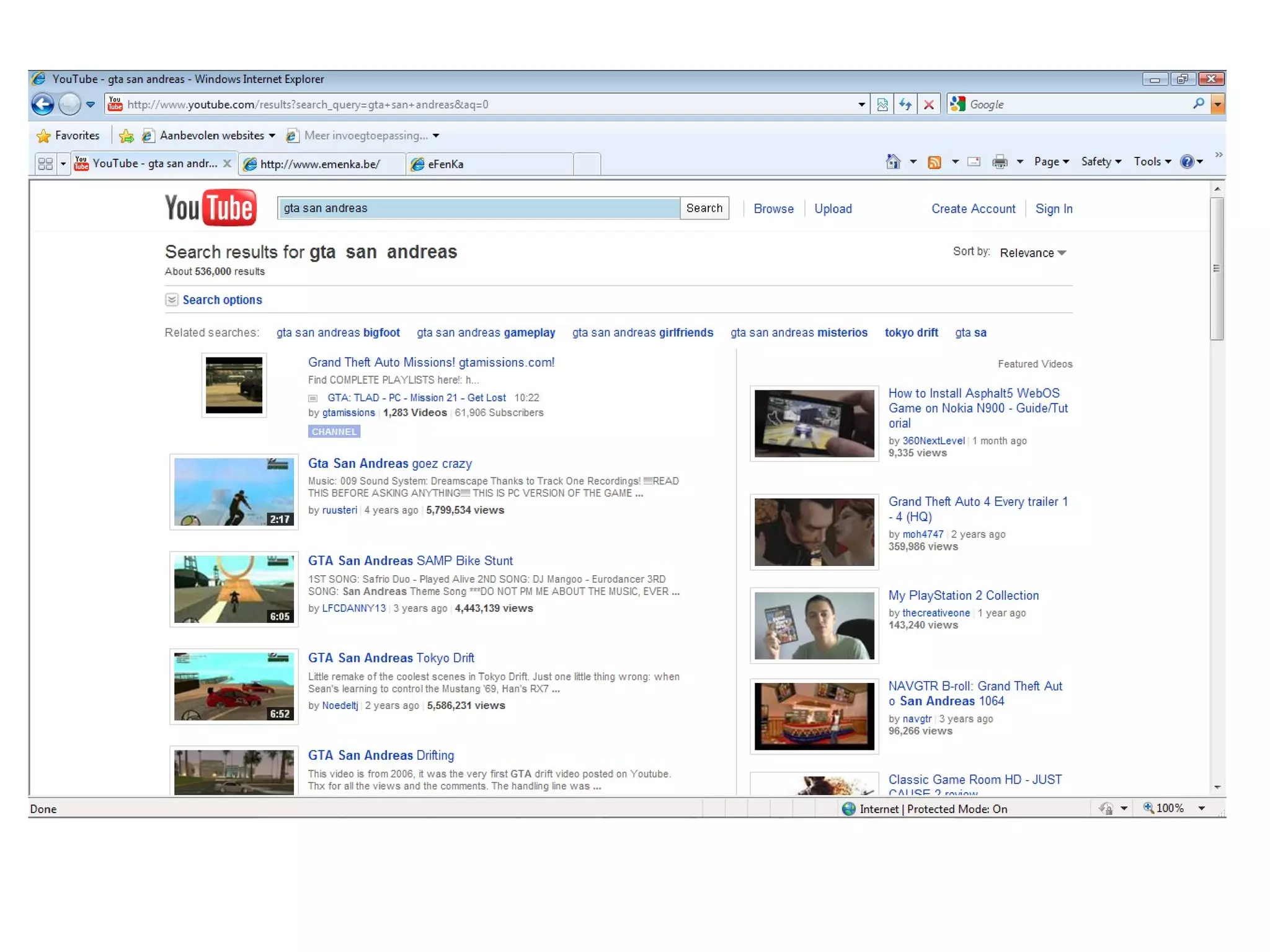This screenshot has width=1270, height=952.
Task: Click the Refresh page icon
Action: [x=905, y=104]
